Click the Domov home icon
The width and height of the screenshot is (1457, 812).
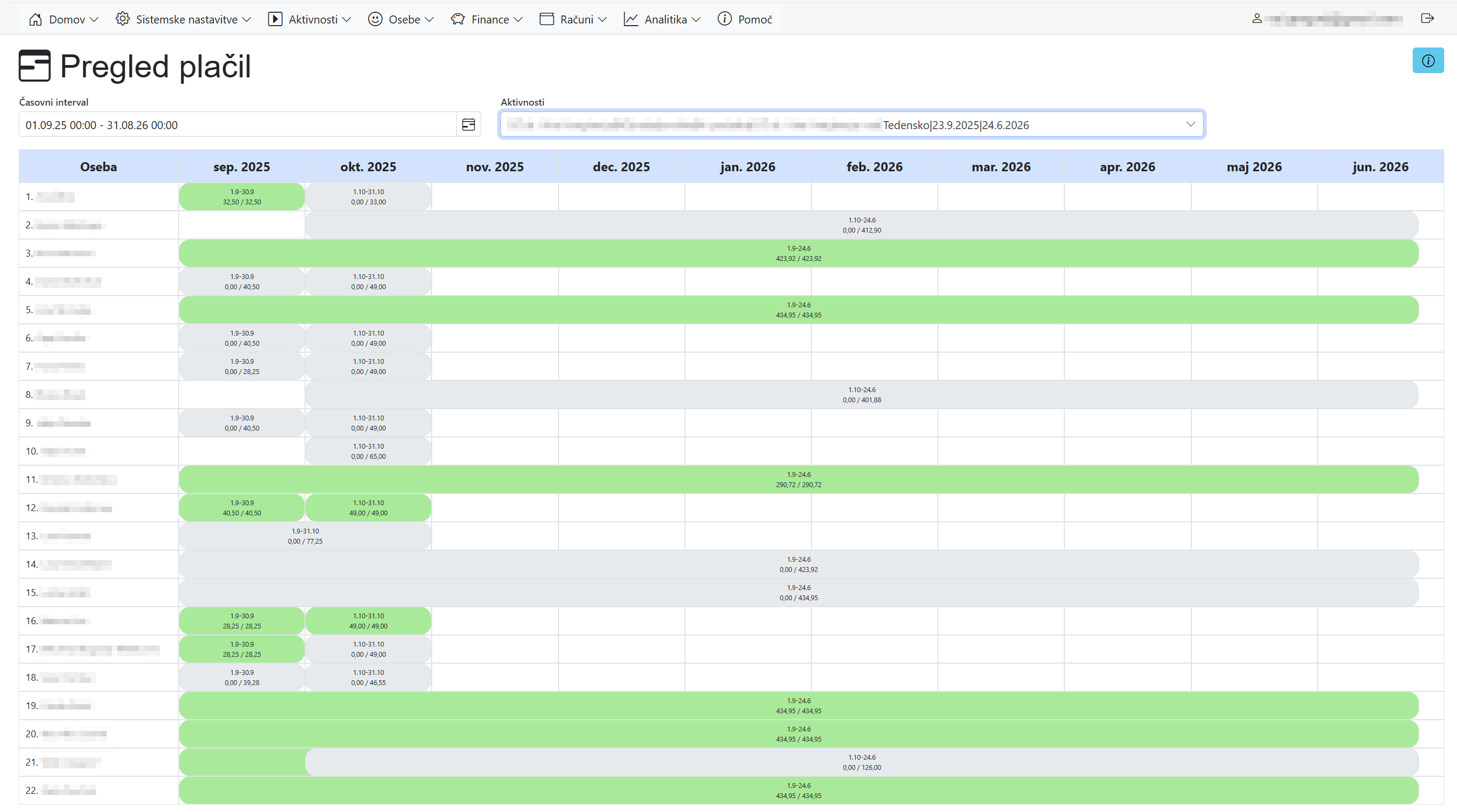click(35, 19)
